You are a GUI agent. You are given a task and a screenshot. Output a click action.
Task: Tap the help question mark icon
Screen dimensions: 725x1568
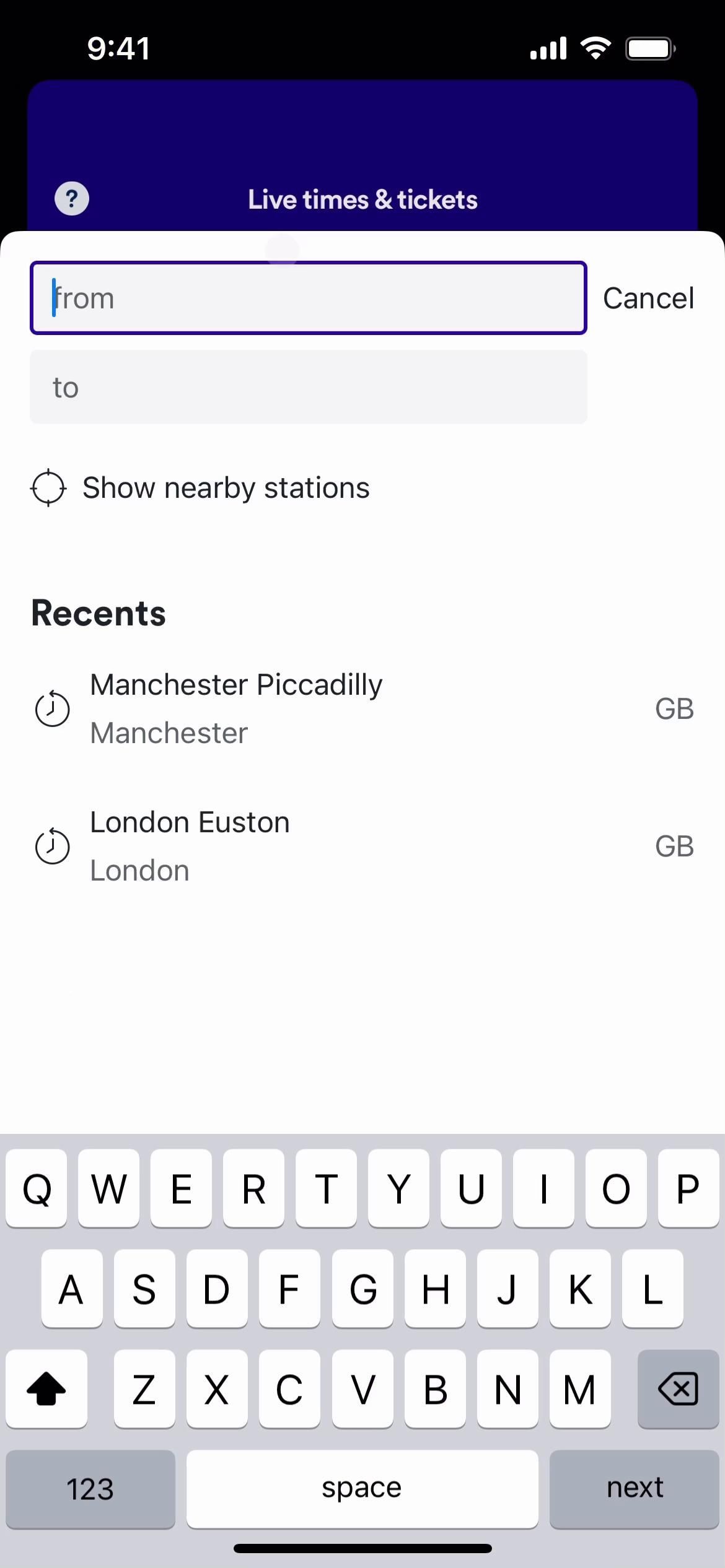click(x=72, y=199)
